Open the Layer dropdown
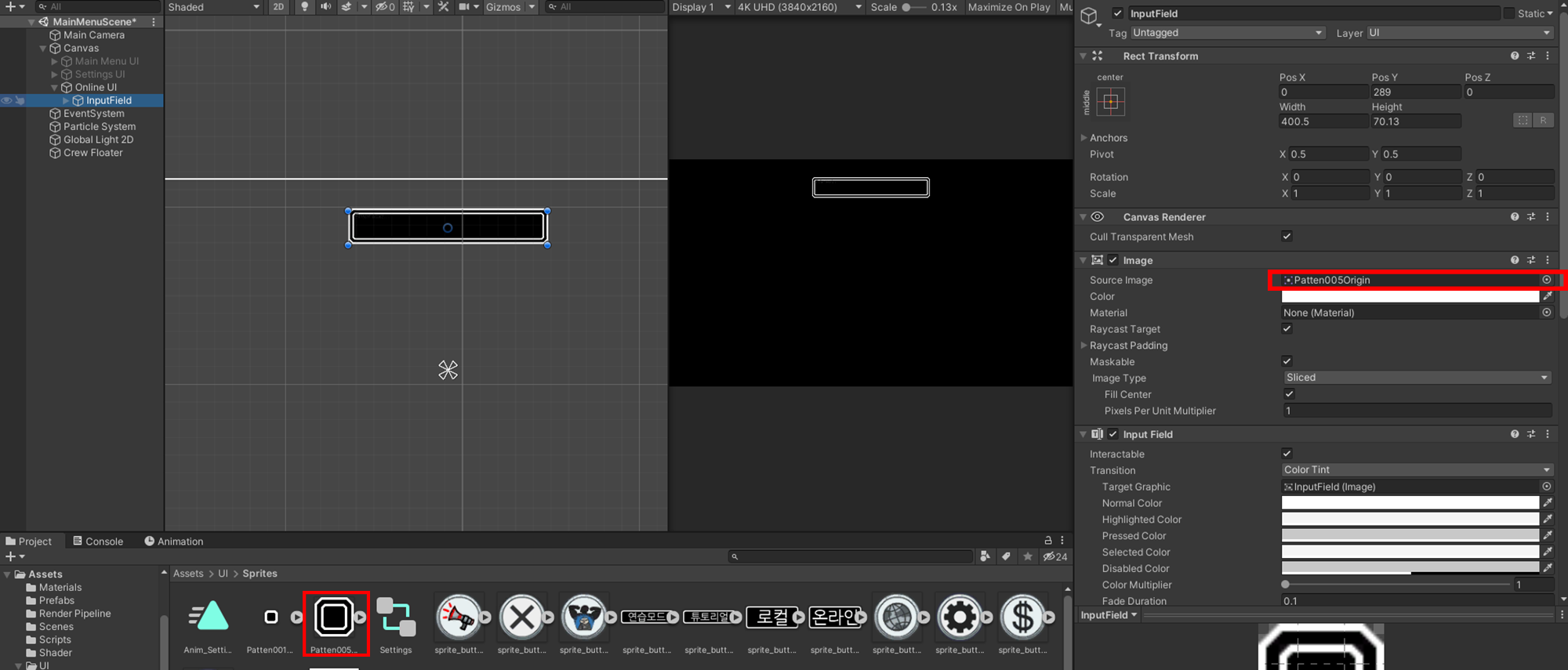 1460,33
